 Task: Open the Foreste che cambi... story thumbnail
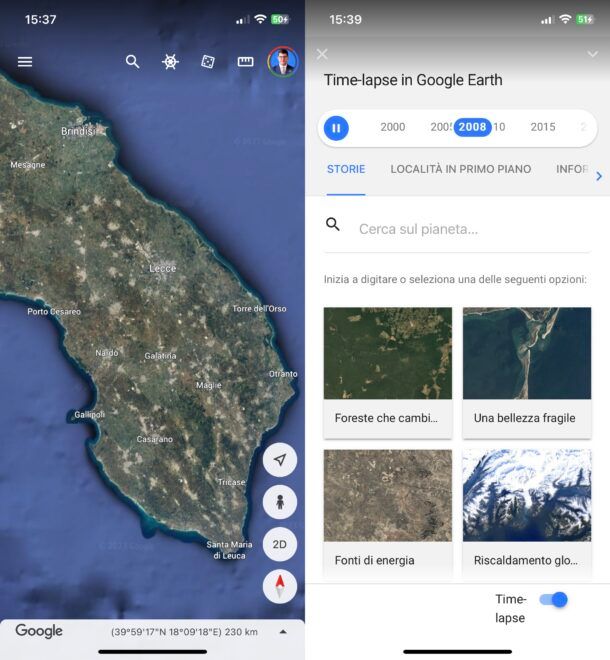pos(388,353)
